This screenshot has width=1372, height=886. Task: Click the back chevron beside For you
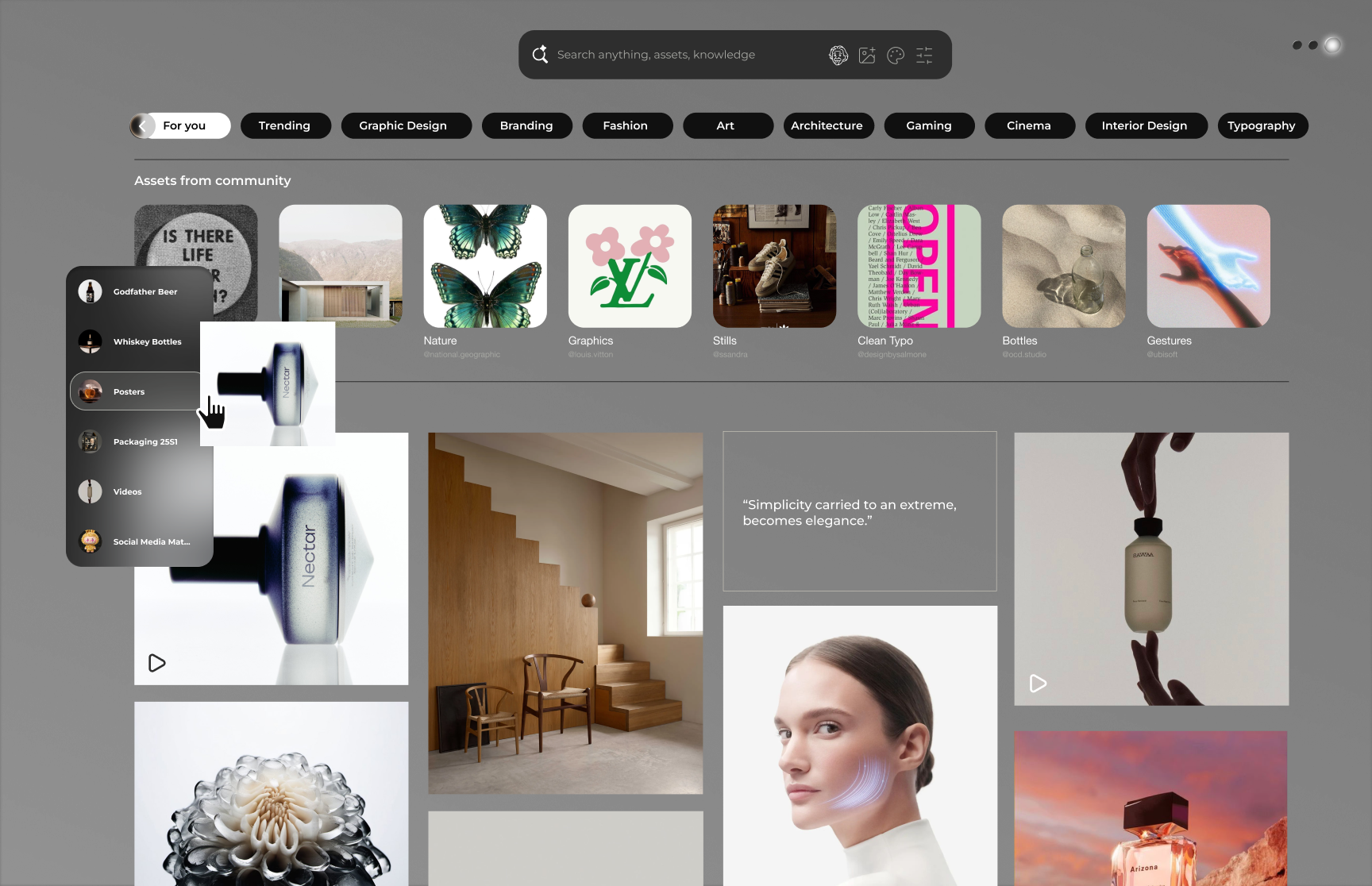[142, 125]
